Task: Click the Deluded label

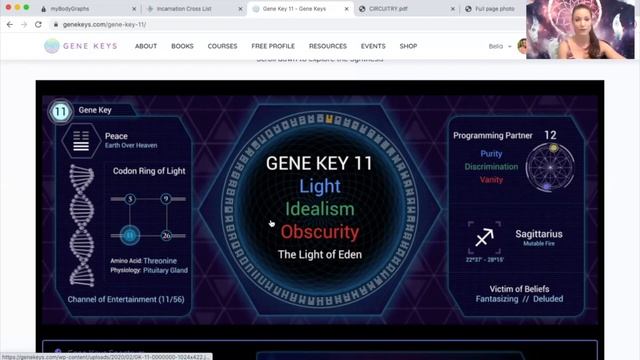Action: 548,299
